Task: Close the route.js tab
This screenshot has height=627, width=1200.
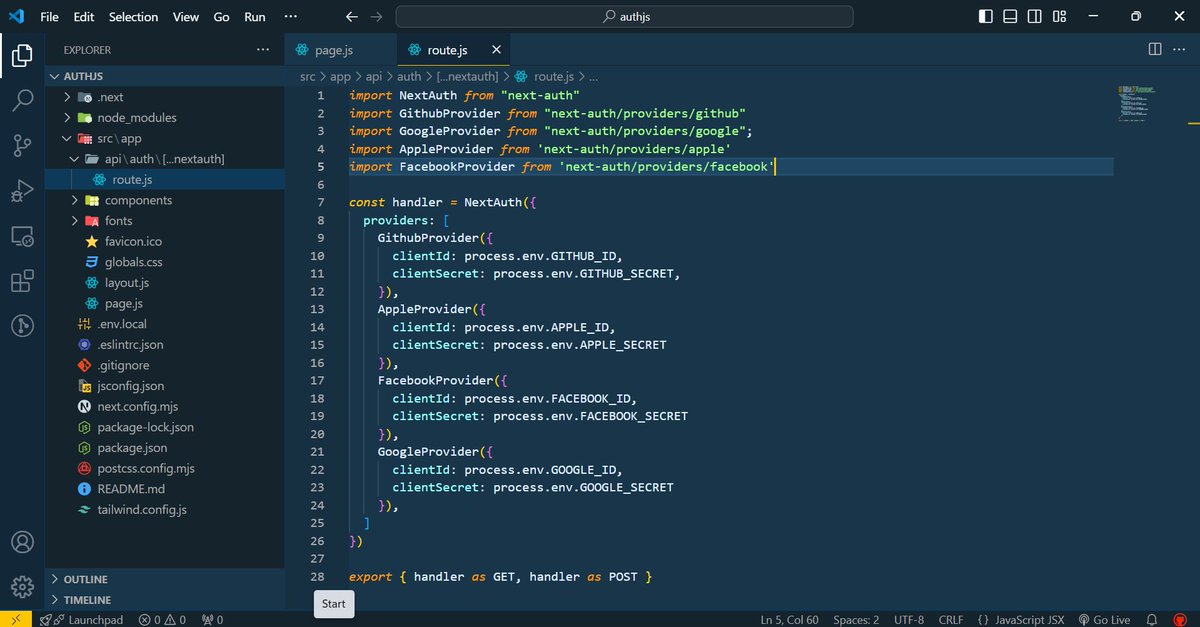Action: (495, 50)
